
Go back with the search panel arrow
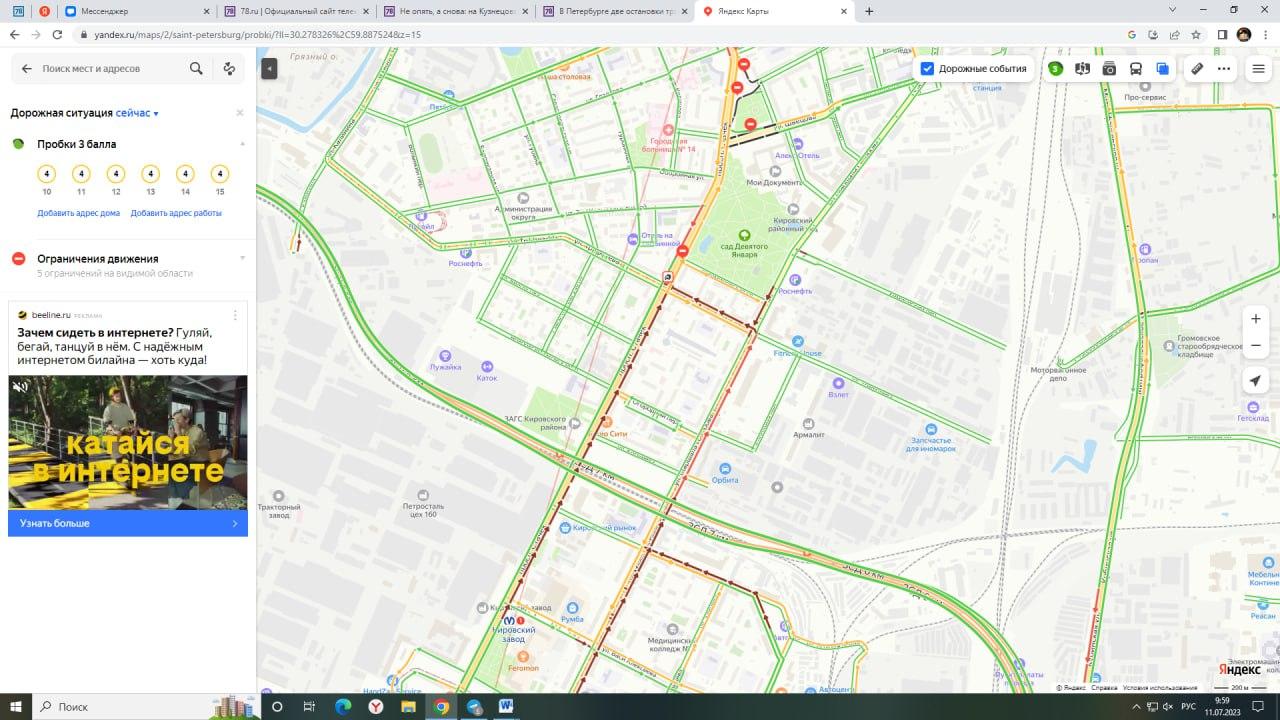pyautogui.click(x=27, y=69)
